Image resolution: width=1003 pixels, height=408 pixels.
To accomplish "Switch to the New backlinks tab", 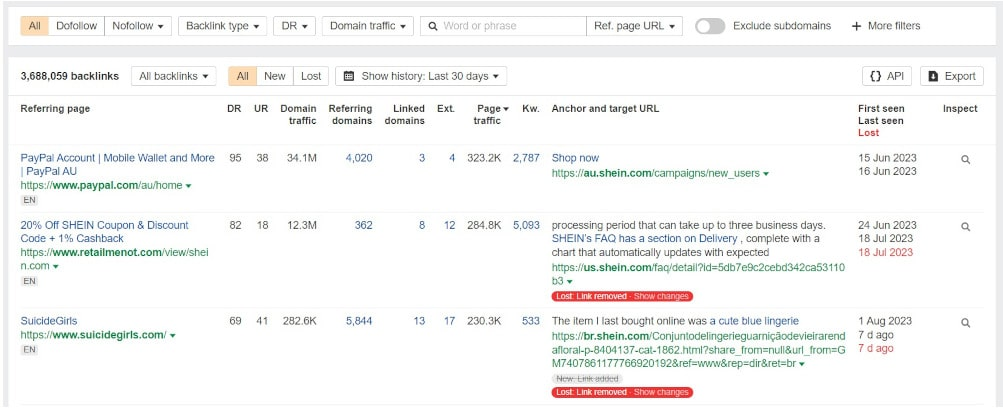I will pos(274,76).
